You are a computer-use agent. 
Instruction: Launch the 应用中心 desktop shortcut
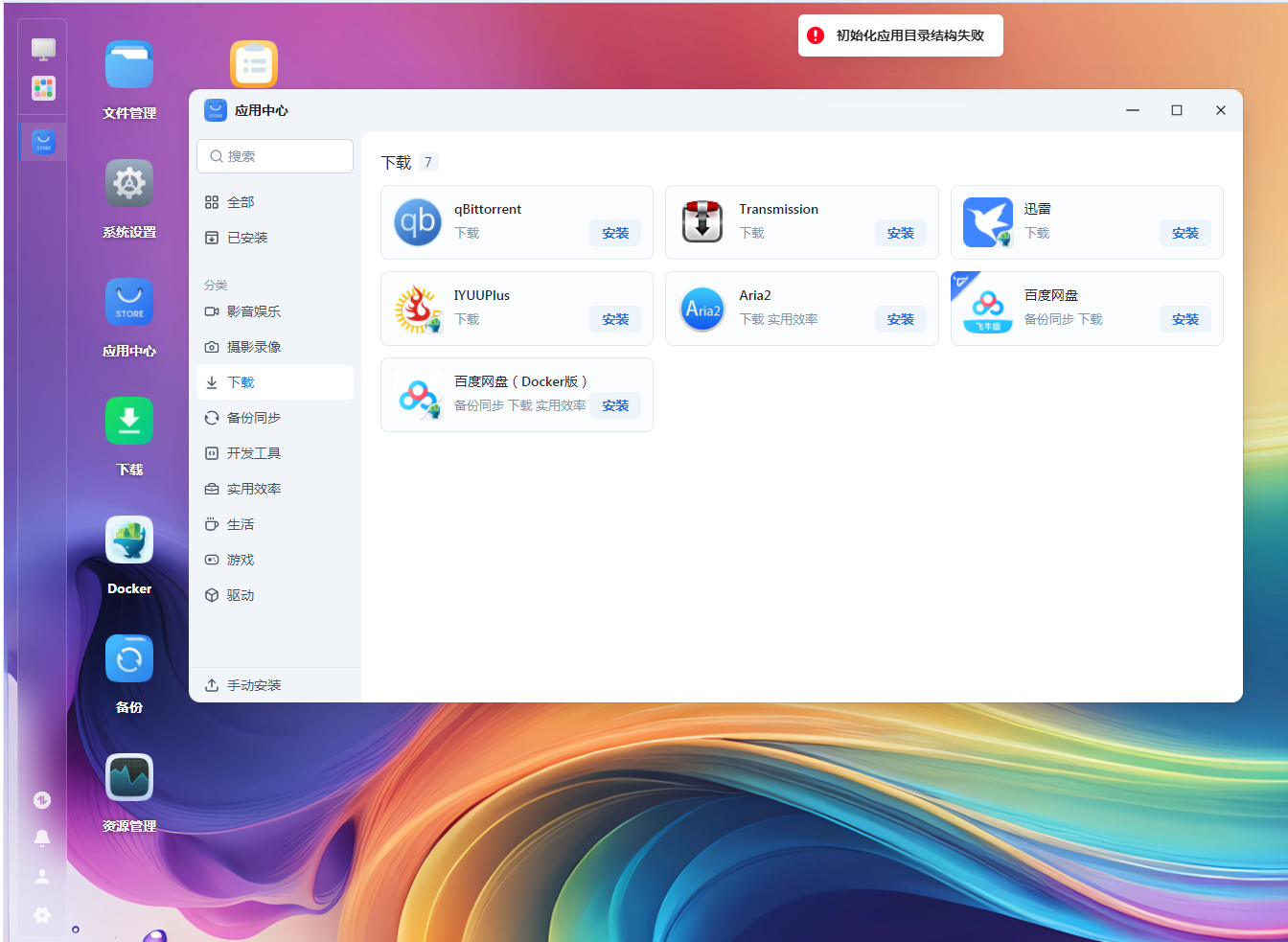tap(129, 302)
